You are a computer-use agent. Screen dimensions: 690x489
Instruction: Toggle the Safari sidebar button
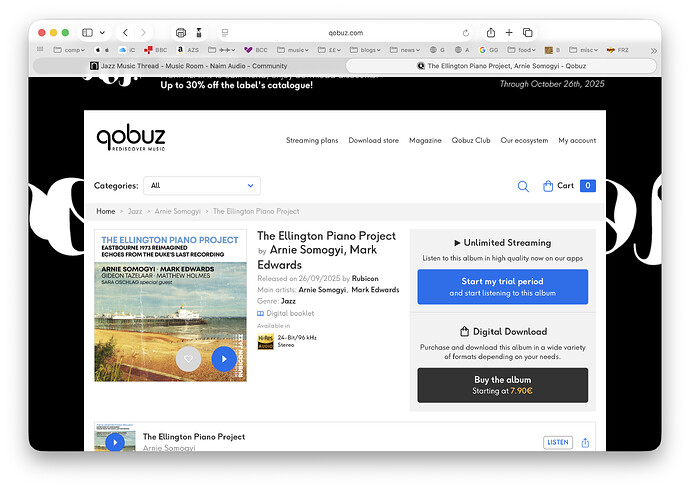point(88,33)
